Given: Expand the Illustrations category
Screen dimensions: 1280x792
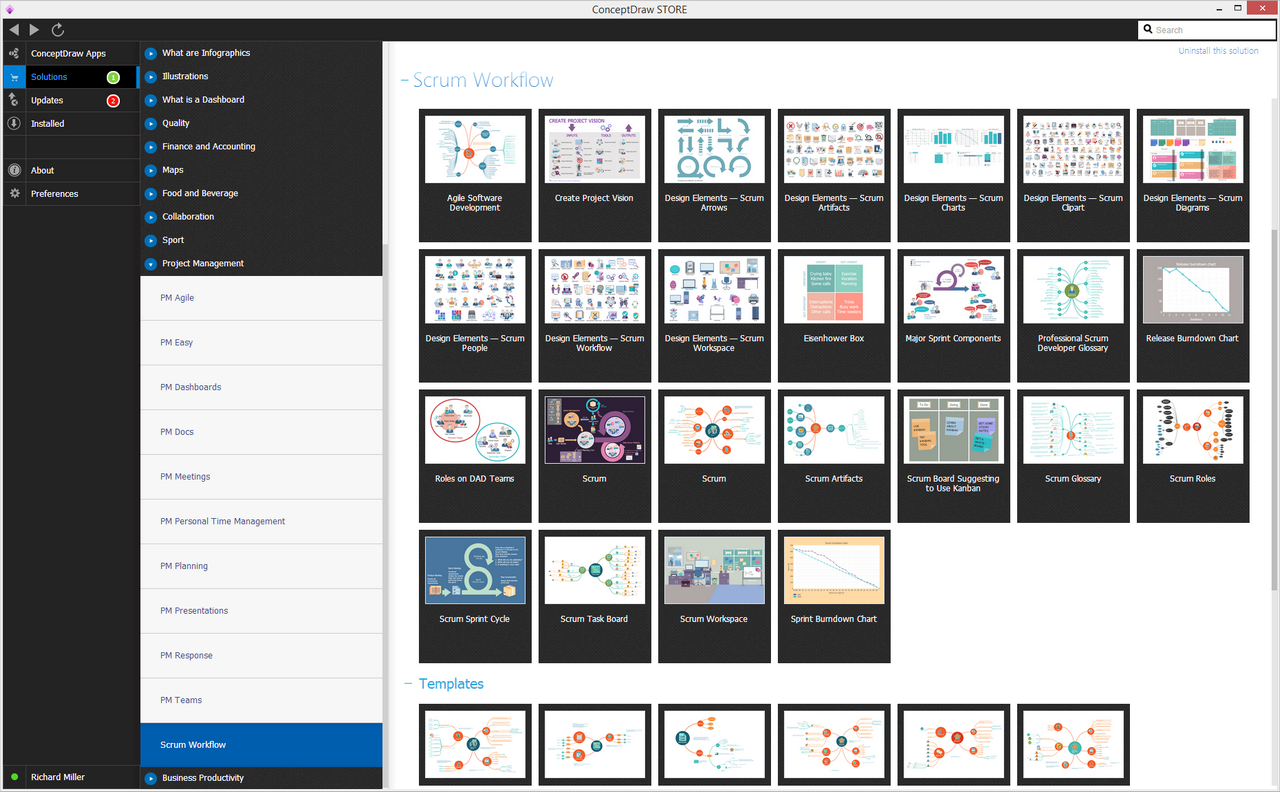Looking at the screenshot, I should click(x=151, y=76).
